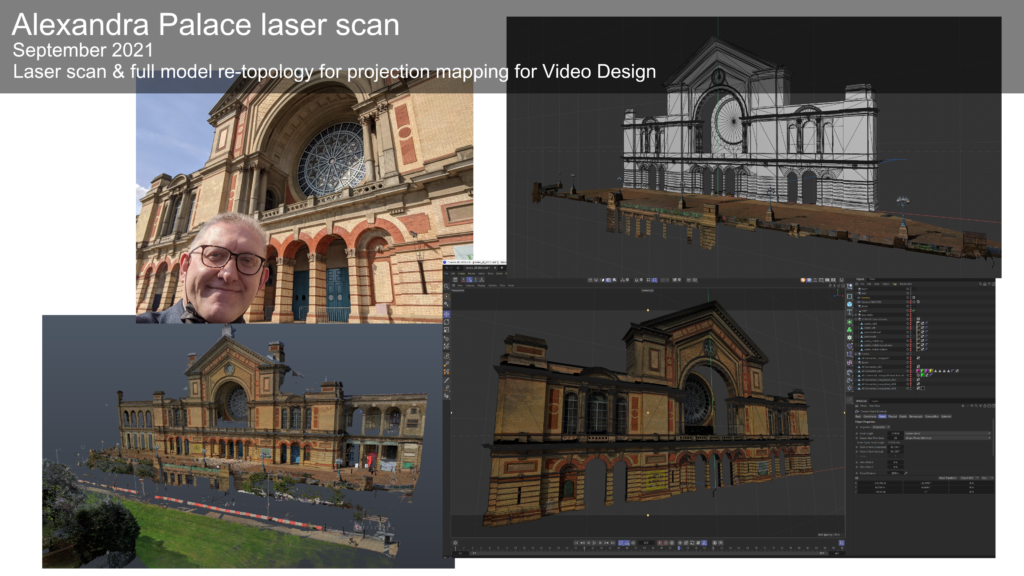Click the magnifier search icon at toolbar top
1024x576 pixels.
(447, 286)
